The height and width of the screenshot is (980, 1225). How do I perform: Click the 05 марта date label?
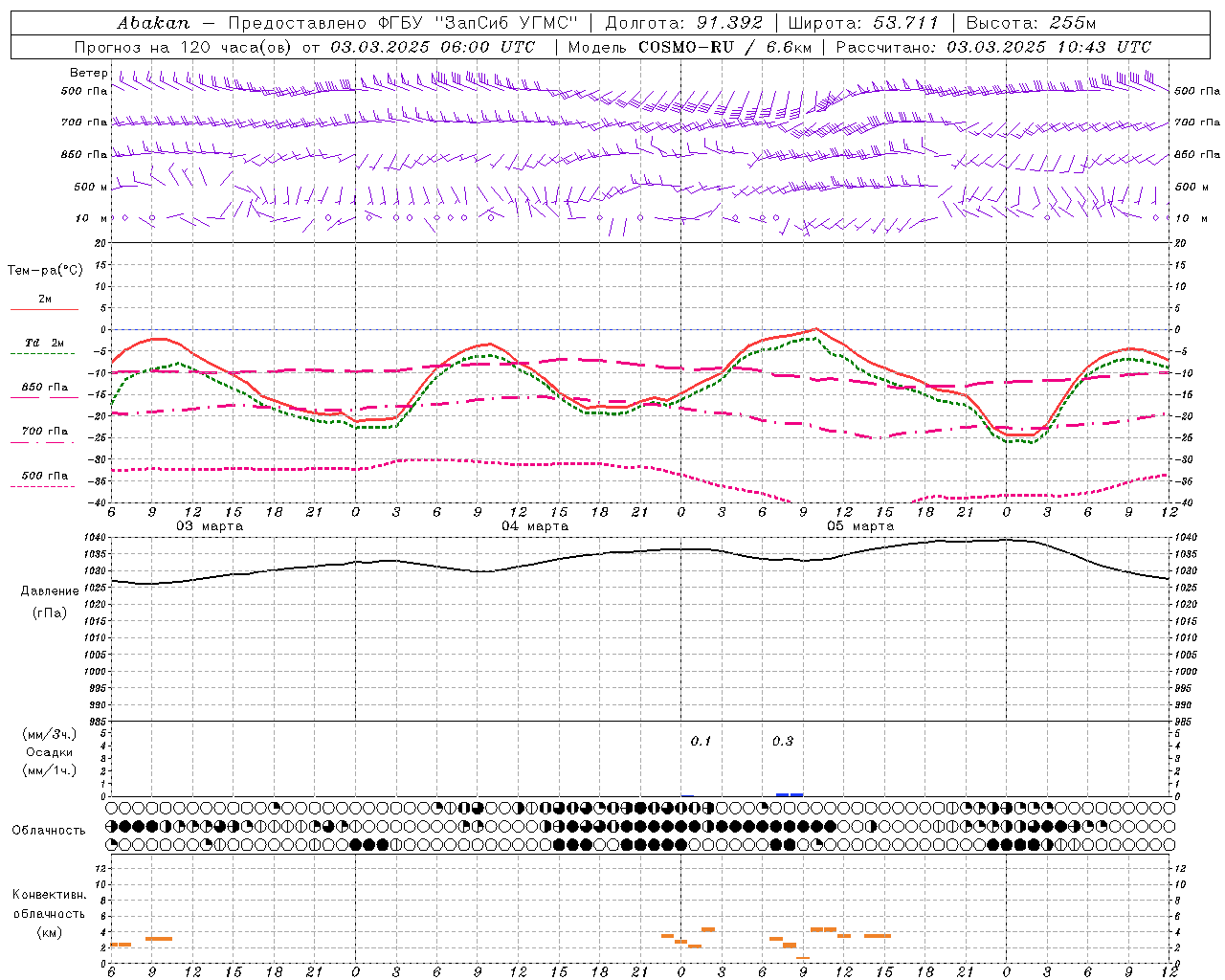(860, 526)
